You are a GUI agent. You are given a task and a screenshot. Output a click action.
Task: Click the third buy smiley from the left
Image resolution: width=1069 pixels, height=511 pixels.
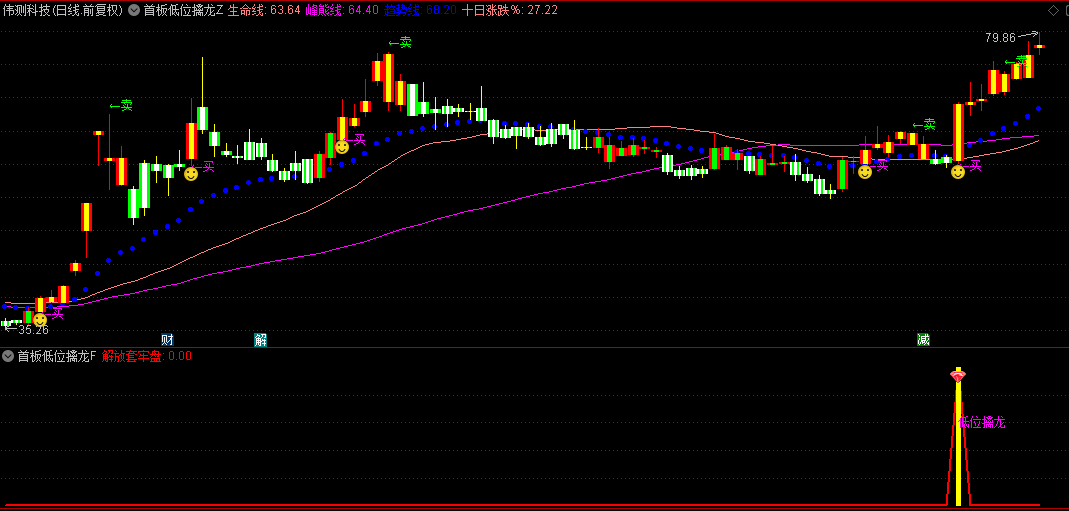342,146
